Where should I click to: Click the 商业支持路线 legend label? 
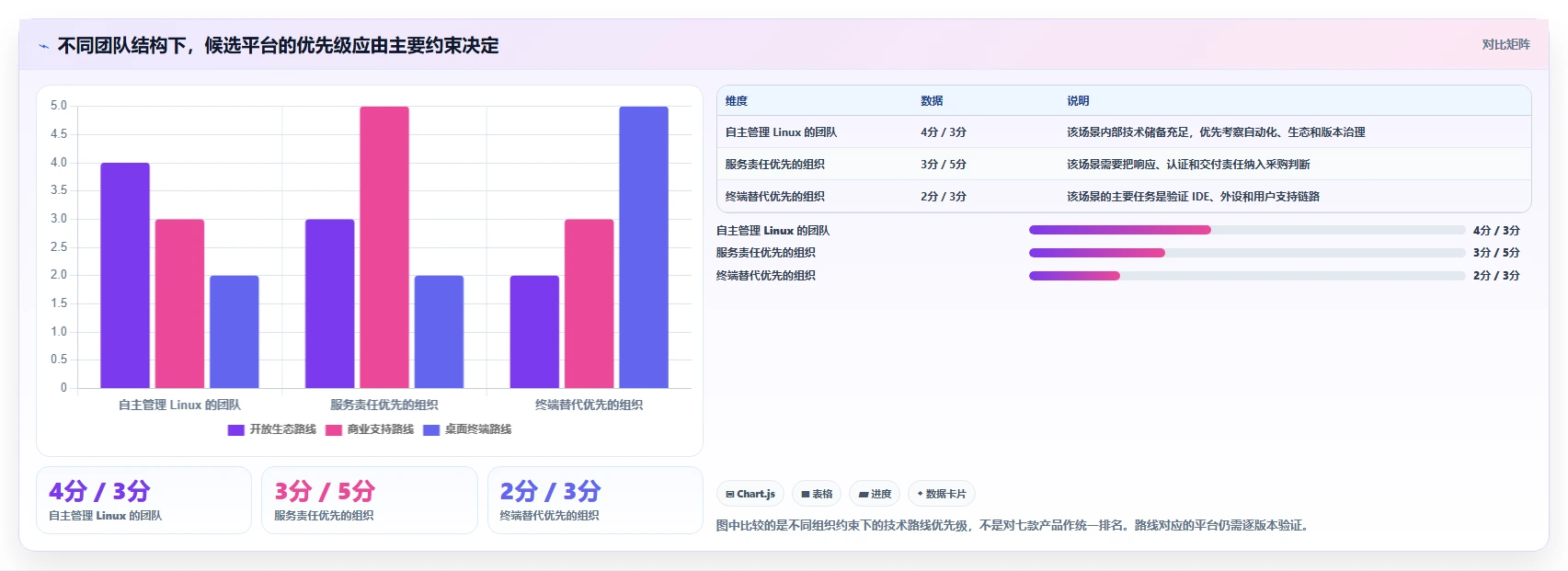pos(381,429)
